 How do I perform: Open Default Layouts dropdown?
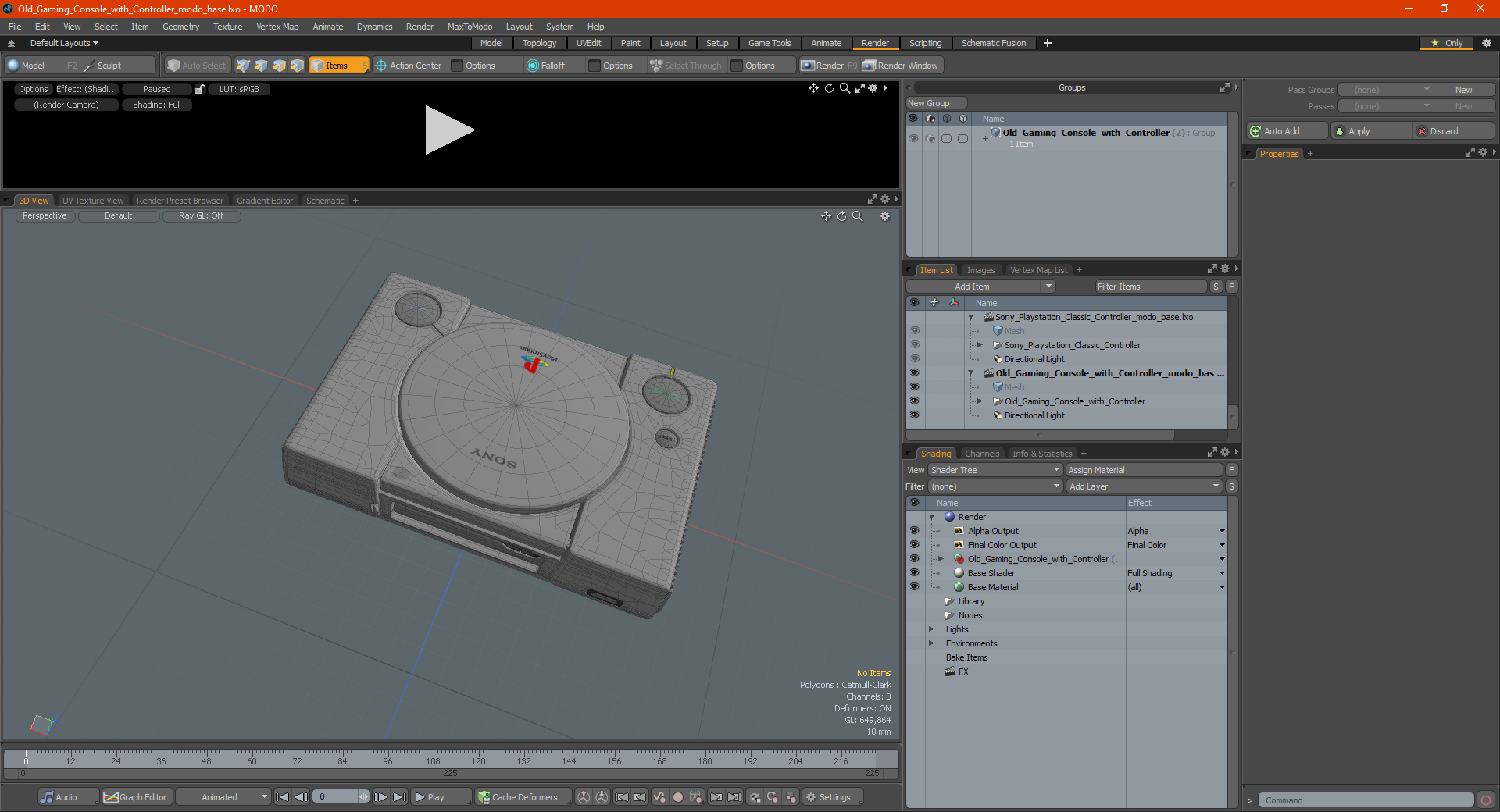[64, 43]
